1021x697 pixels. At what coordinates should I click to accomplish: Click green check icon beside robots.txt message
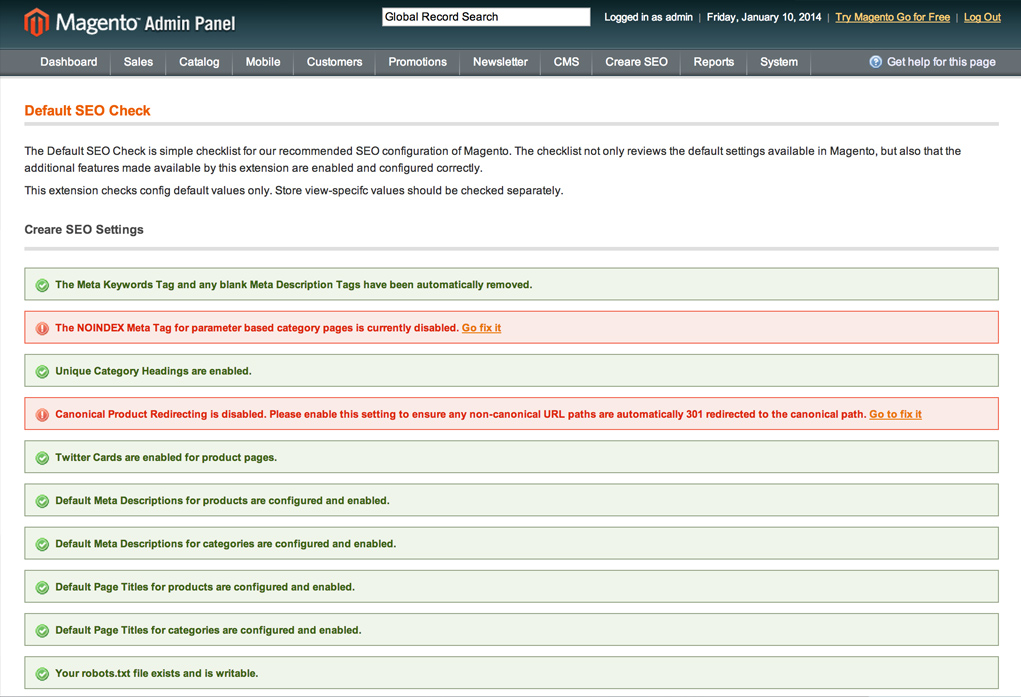point(42,674)
